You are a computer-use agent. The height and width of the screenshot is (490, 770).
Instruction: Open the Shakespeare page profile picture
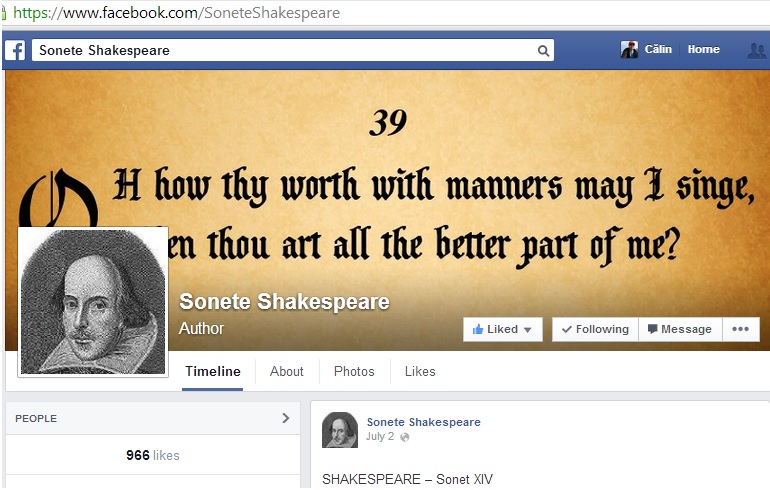pyautogui.click(x=93, y=301)
